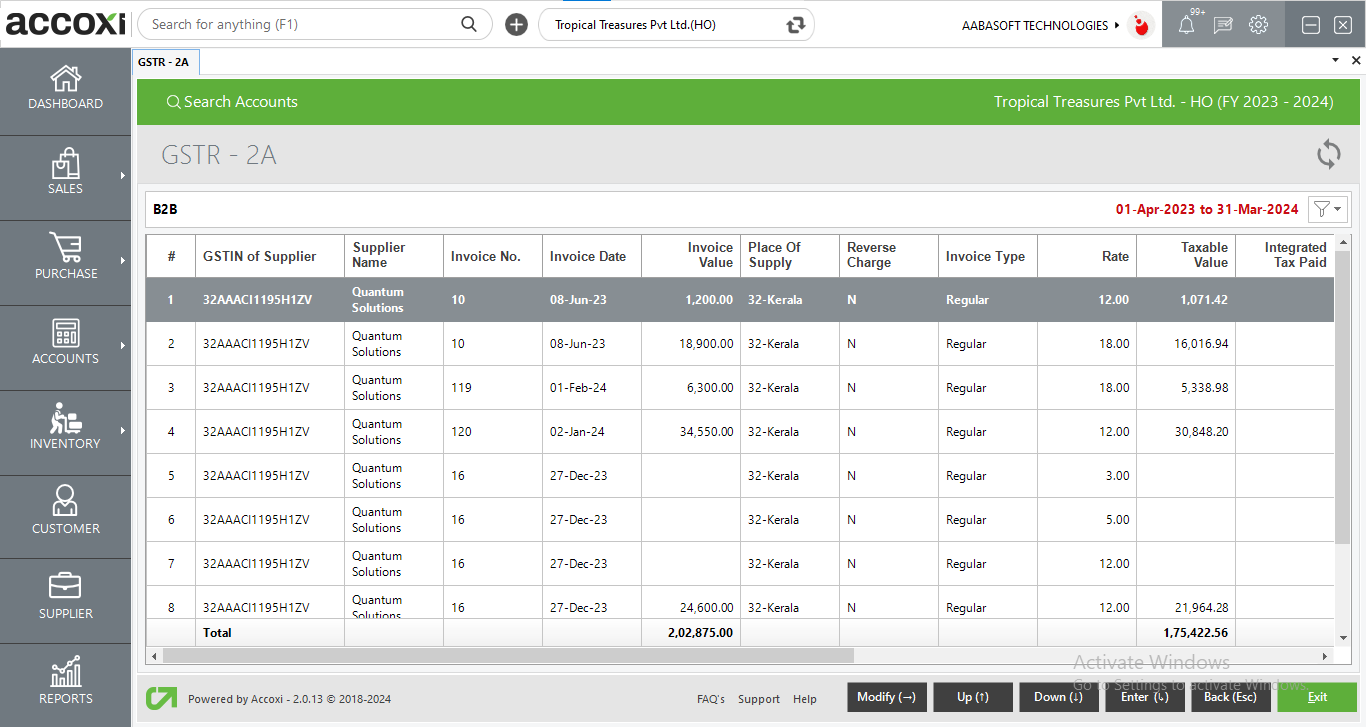The height and width of the screenshot is (727, 1366).
Task: Refresh the GSTR-2A report
Action: click(x=1328, y=154)
